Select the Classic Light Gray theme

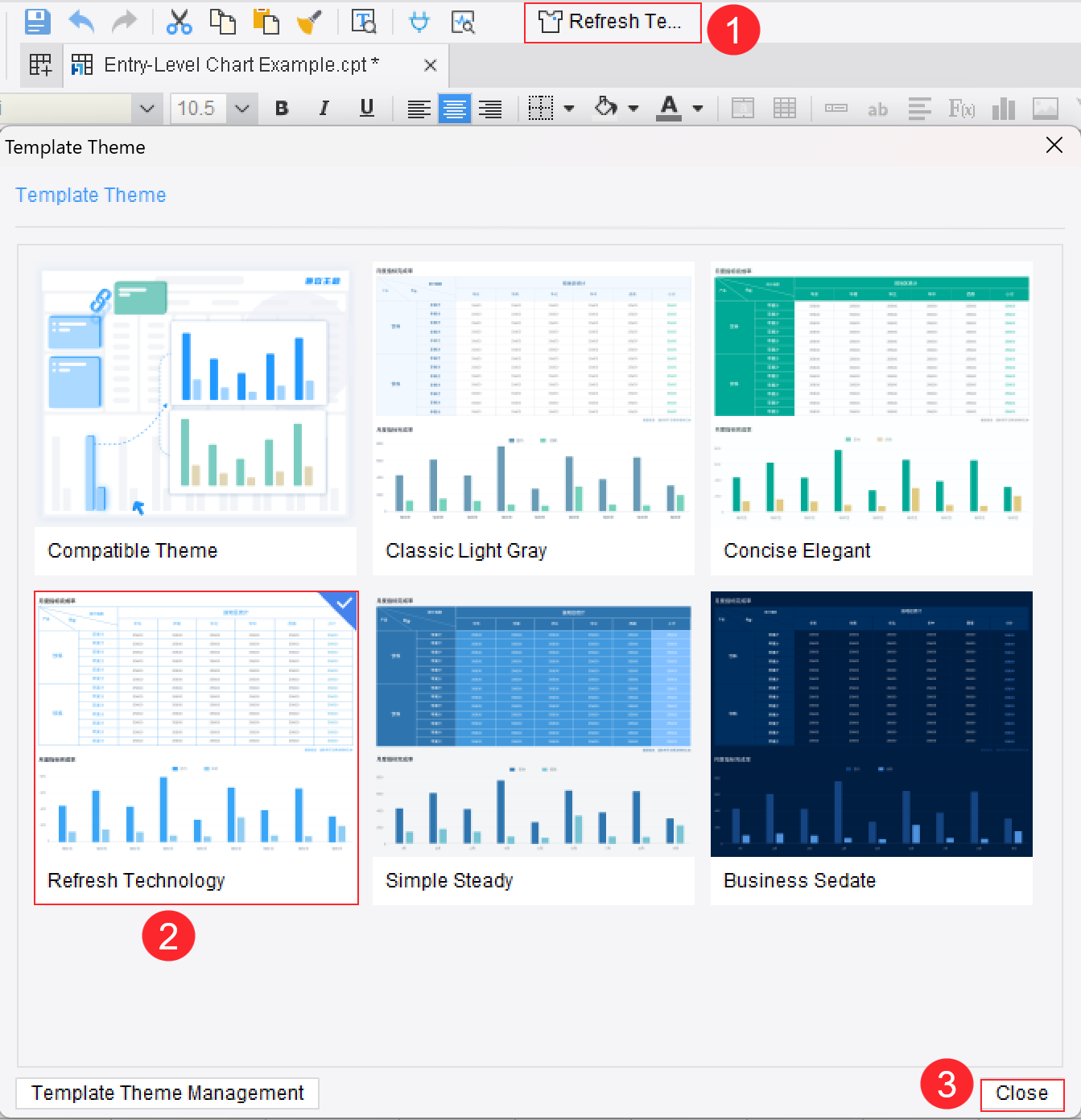[534, 418]
